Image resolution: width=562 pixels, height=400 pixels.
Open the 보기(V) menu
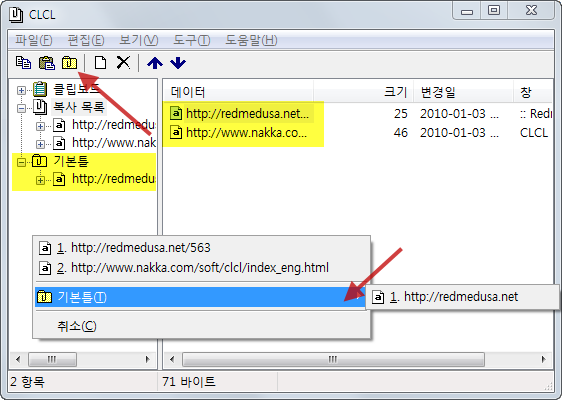click(139, 40)
